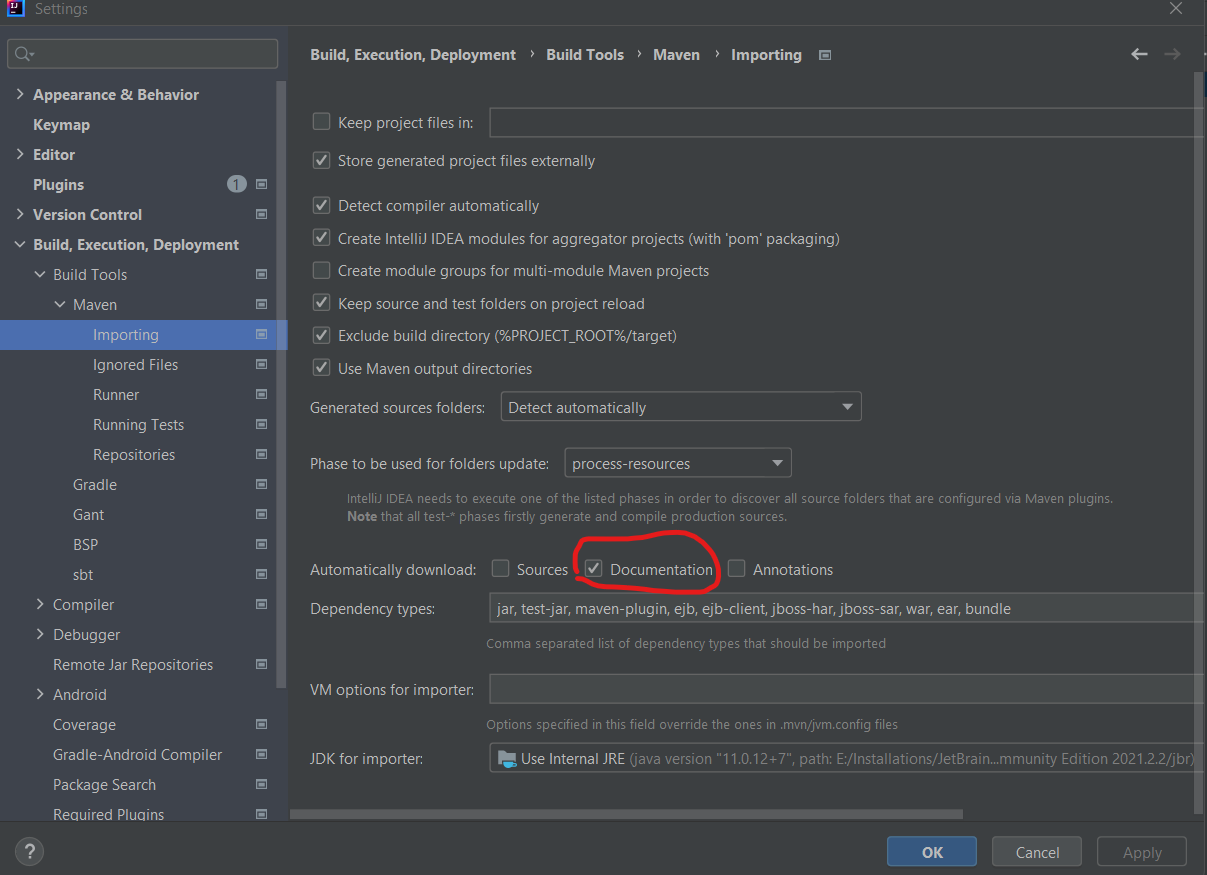Toggle Keep source and test folders on reload
Image resolution: width=1207 pixels, height=875 pixels.
[x=321, y=302]
